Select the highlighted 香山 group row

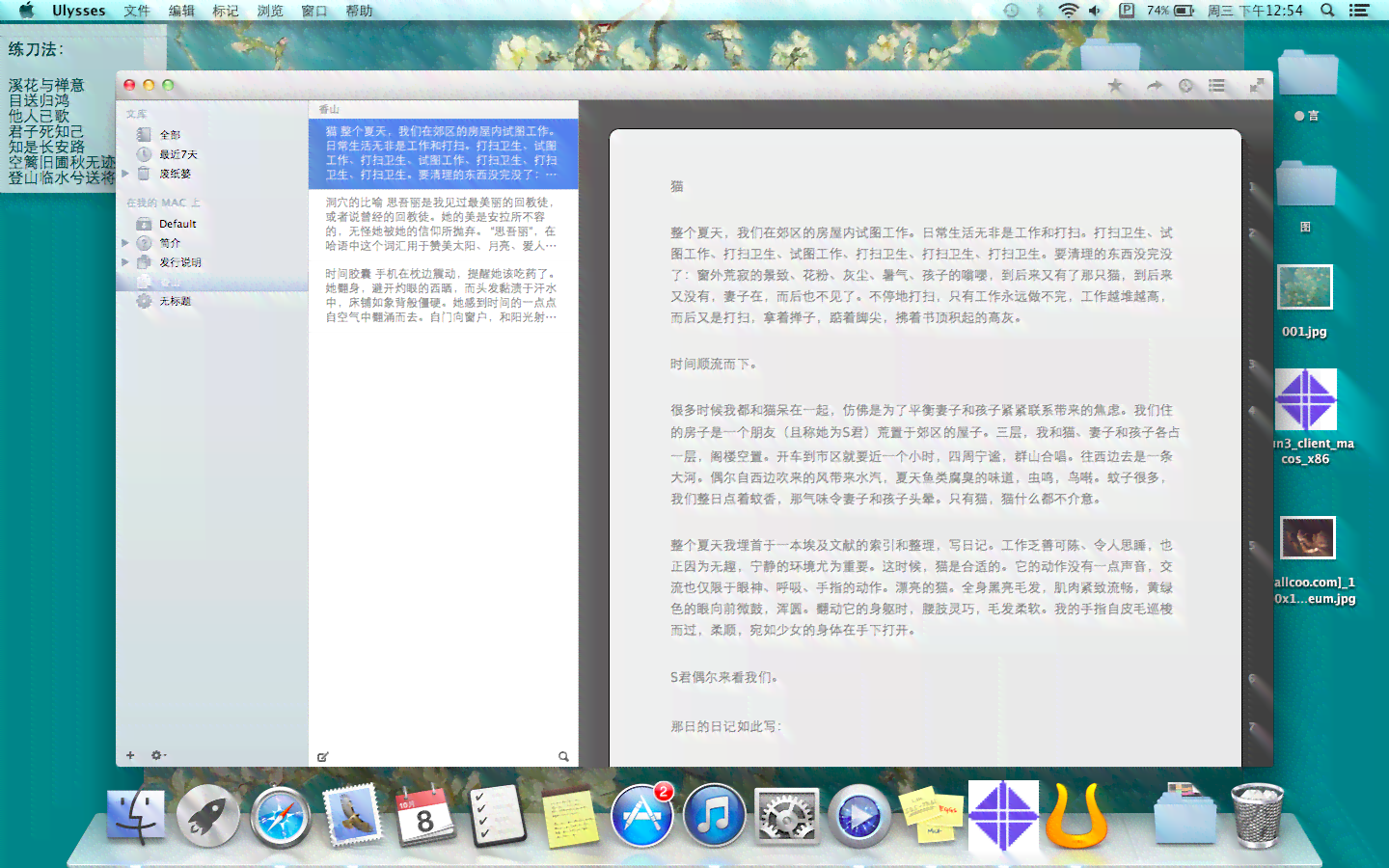pos(212,282)
